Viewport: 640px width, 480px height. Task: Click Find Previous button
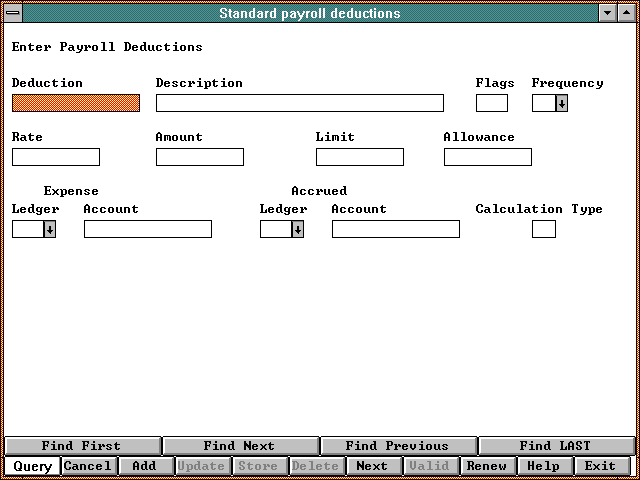(397, 446)
